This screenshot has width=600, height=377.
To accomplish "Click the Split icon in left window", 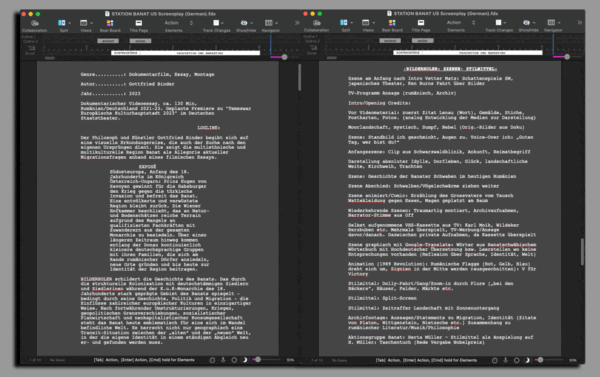I will point(62,23).
